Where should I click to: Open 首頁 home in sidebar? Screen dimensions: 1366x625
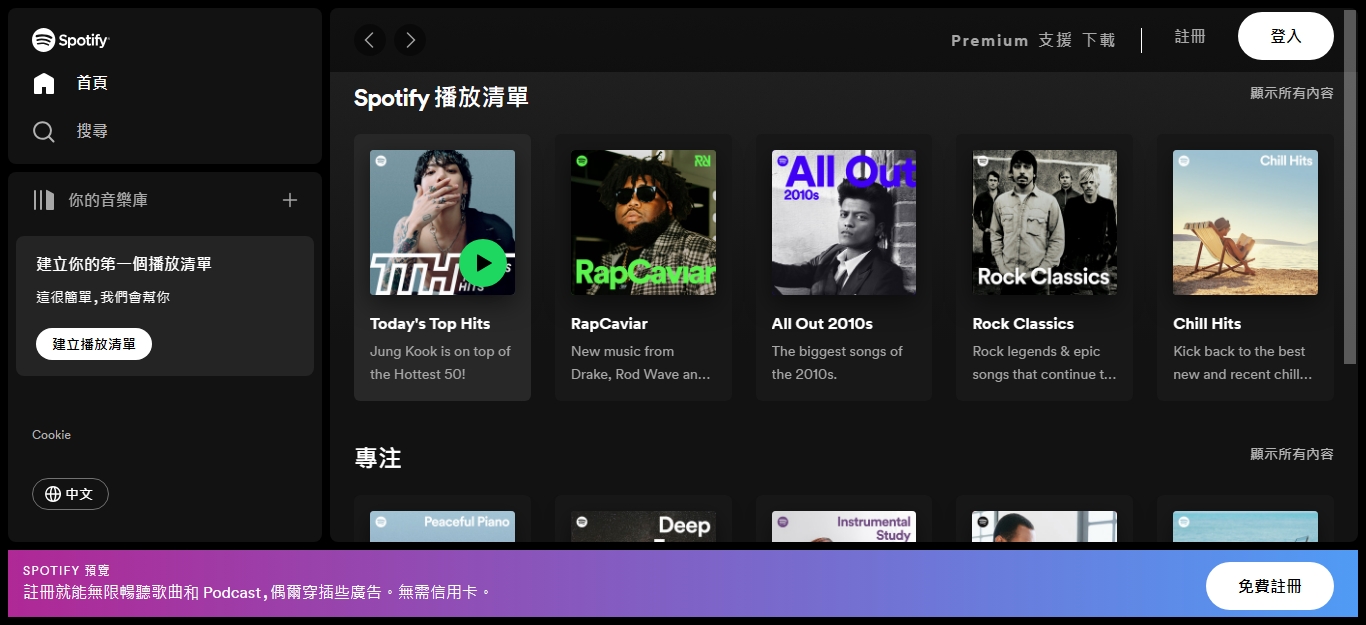coord(70,83)
